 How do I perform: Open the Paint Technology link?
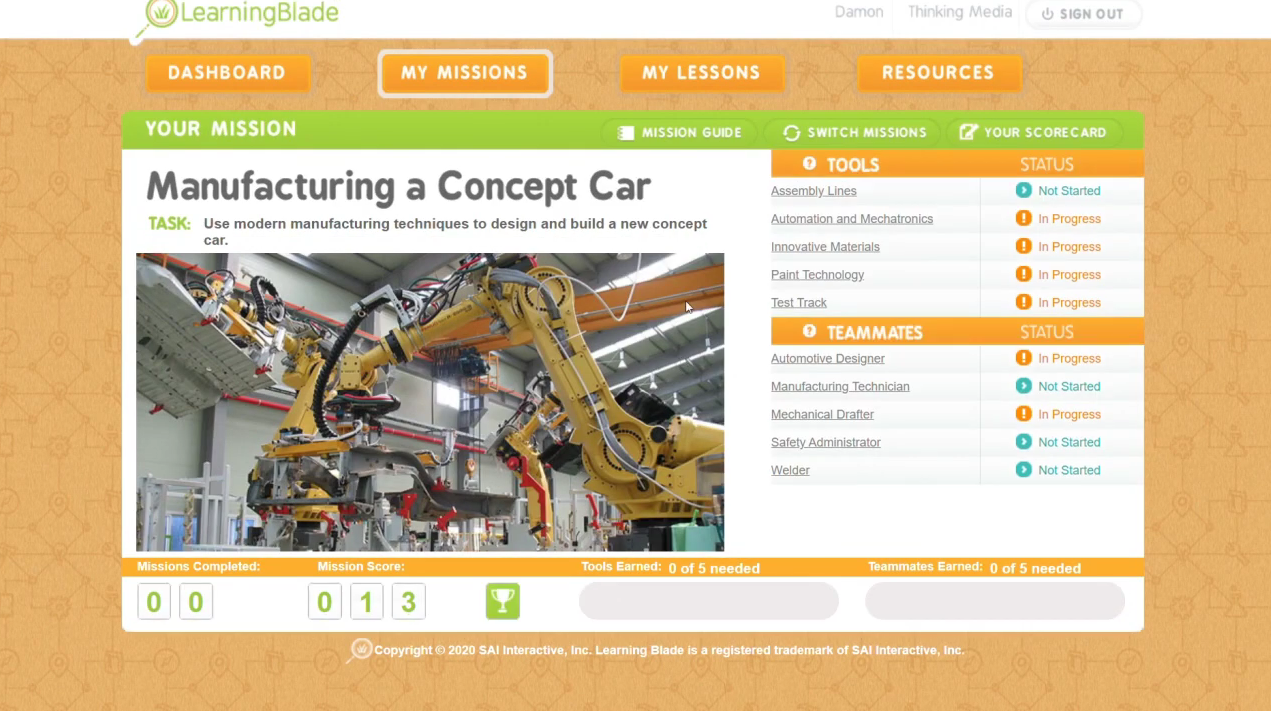click(817, 275)
